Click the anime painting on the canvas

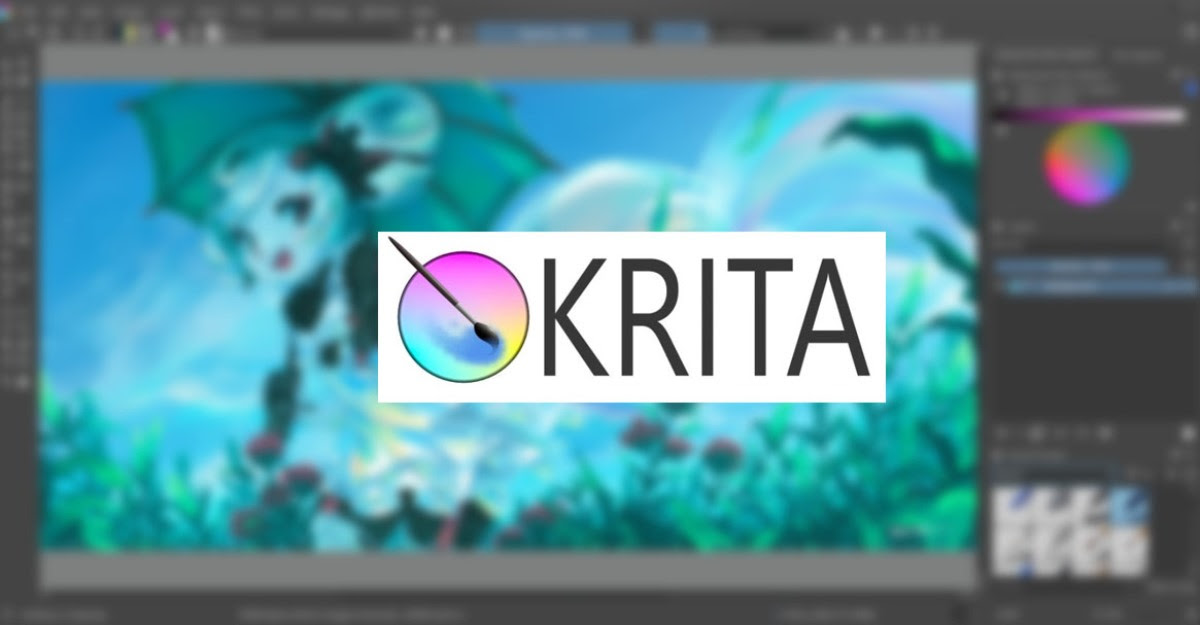[x=508, y=315]
